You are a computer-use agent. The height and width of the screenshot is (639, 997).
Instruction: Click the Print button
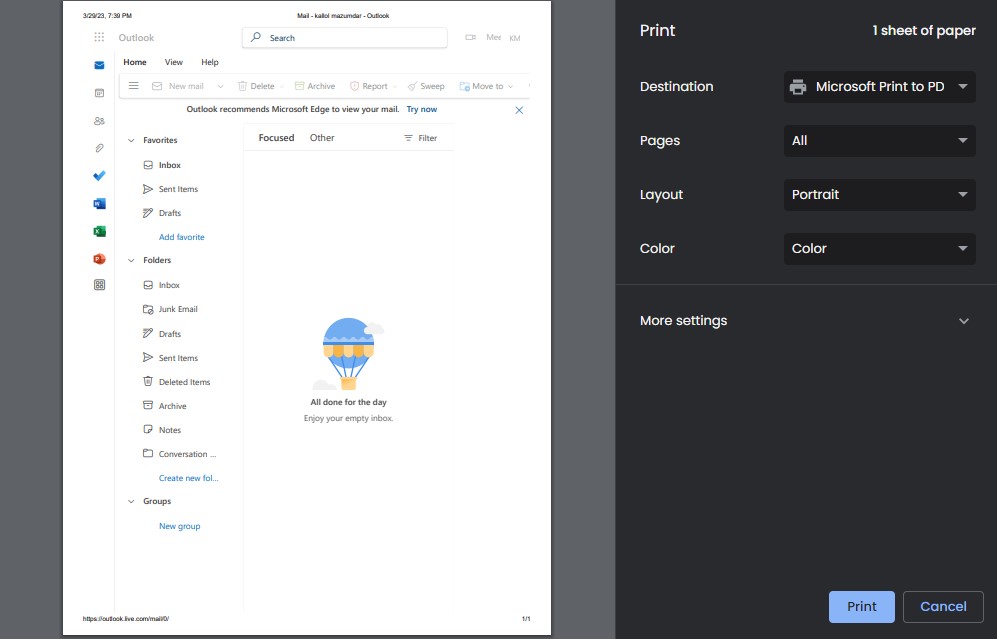pyautogui.click(x=861, y=607)
